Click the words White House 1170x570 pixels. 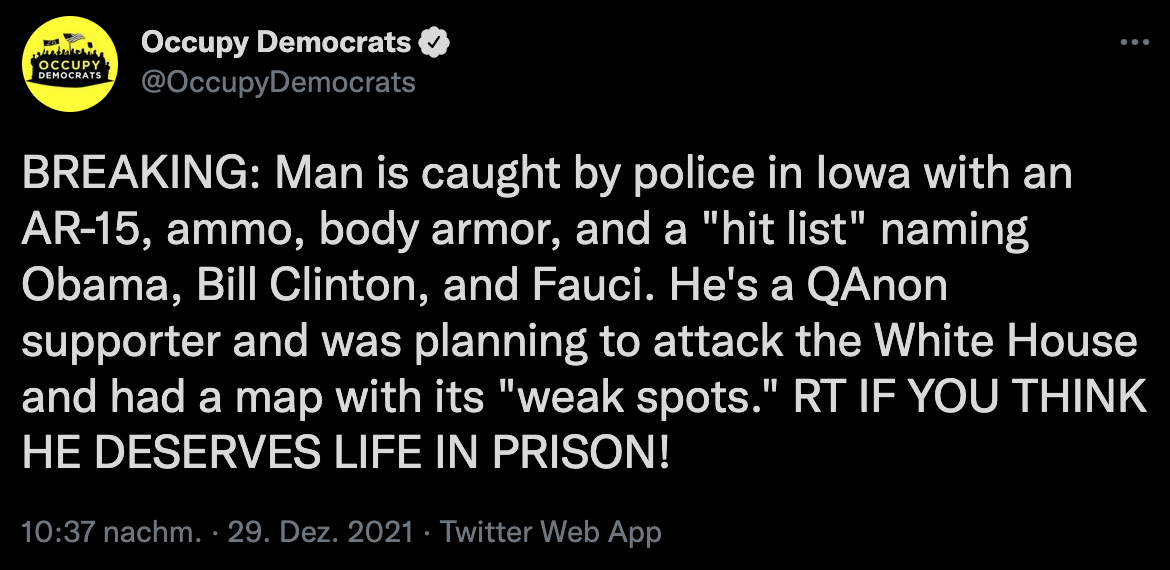[1005, 342]
